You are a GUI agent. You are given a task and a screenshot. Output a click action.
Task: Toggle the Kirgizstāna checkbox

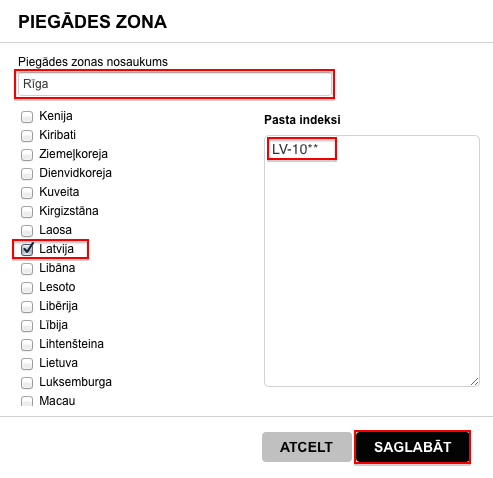(x=27, y=212)
